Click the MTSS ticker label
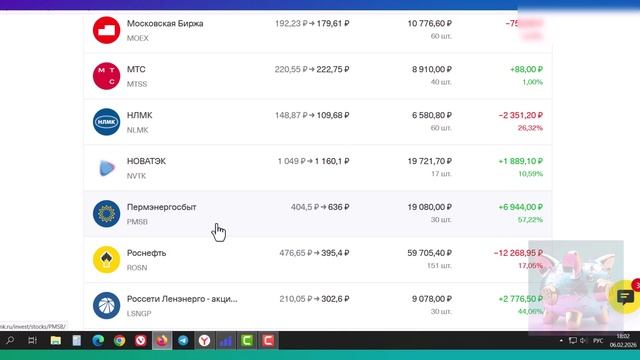This screenshot has height=360, width=640. tap(137, 84)
